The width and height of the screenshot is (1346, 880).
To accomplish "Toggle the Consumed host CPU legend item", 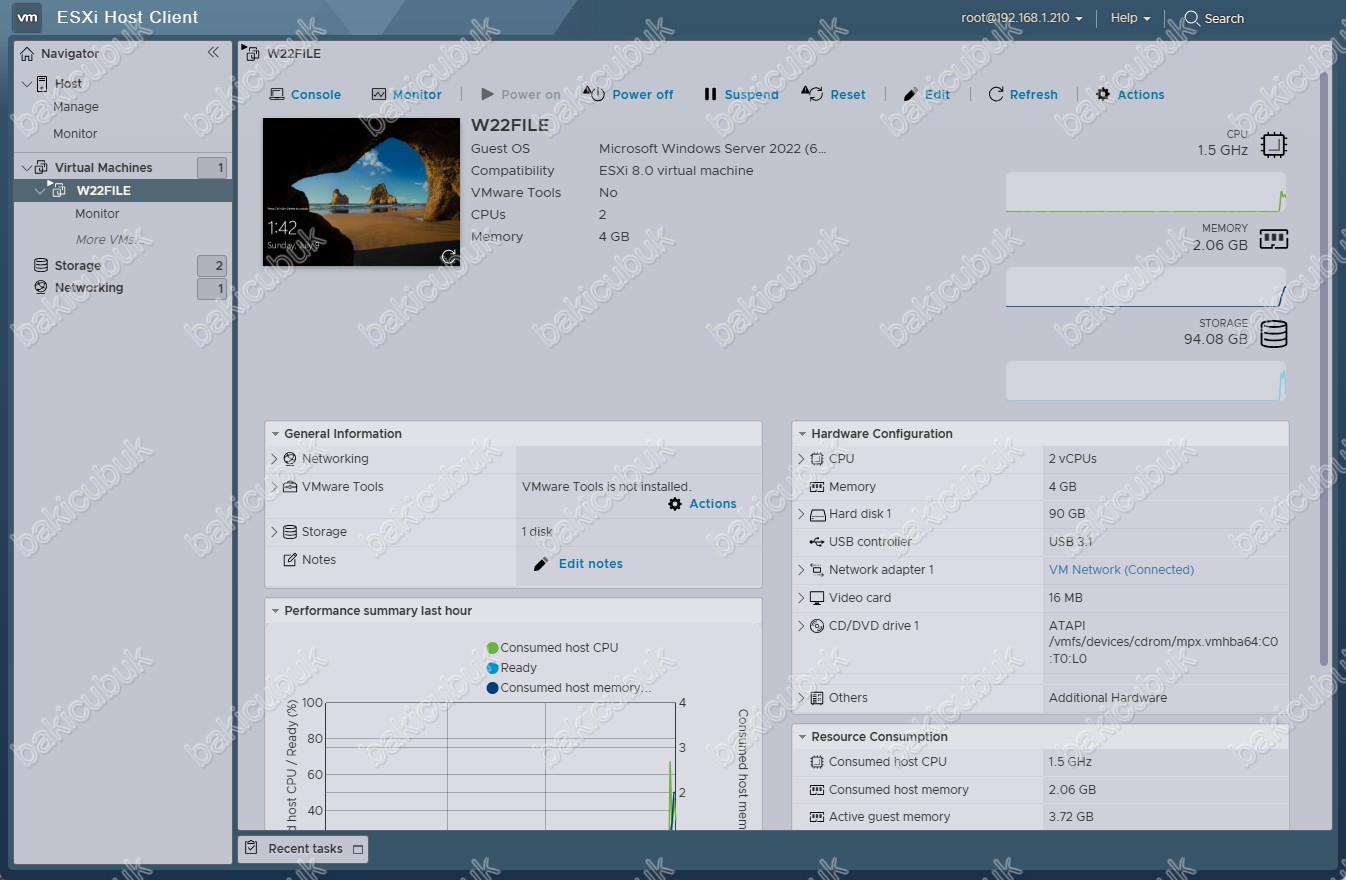I will (x=553, y=648).
